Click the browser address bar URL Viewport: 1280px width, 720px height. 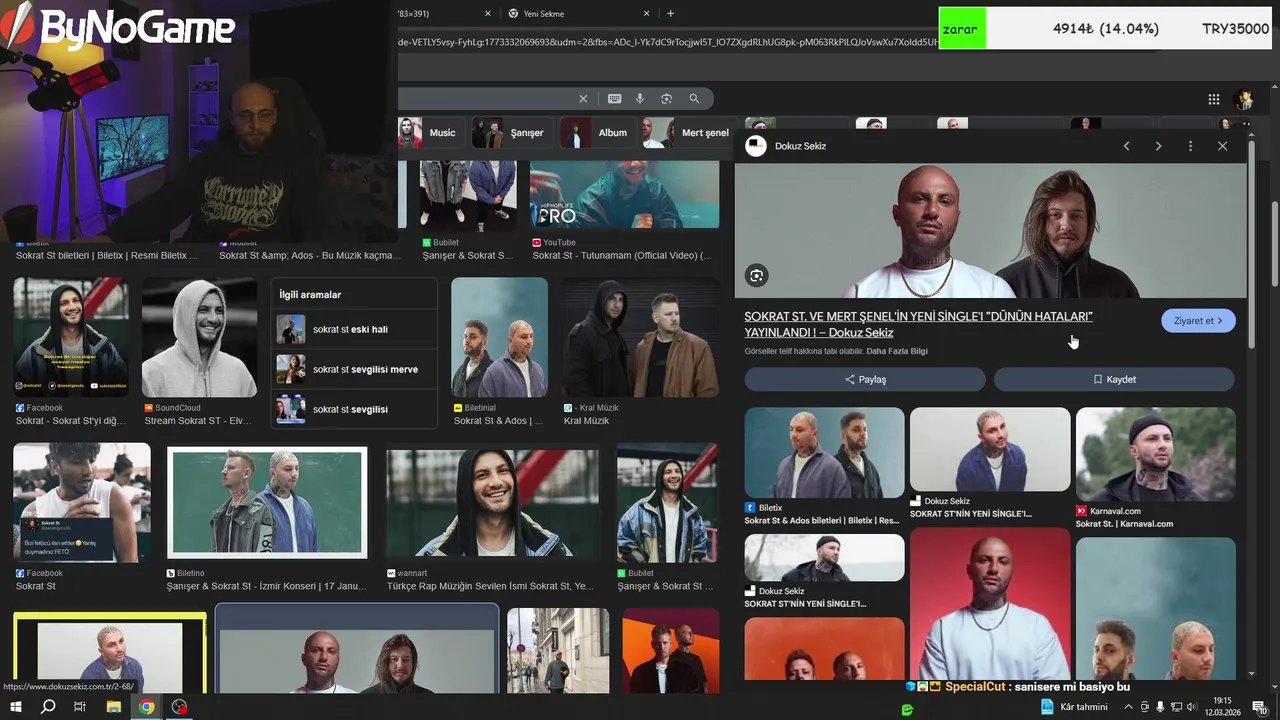pos(668,42)
